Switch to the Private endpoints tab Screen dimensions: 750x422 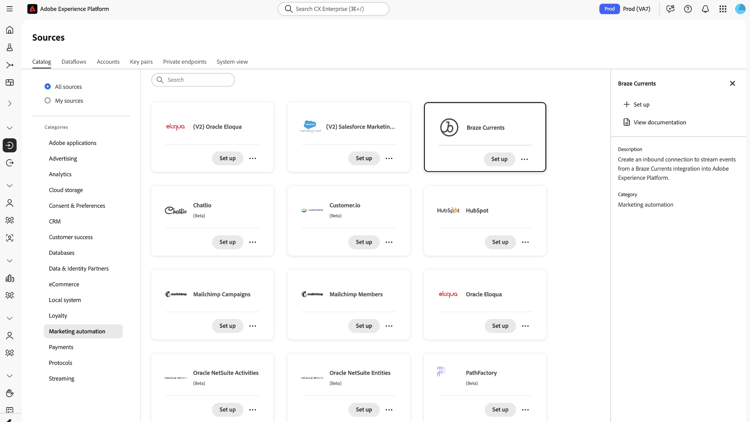[185, 62]
